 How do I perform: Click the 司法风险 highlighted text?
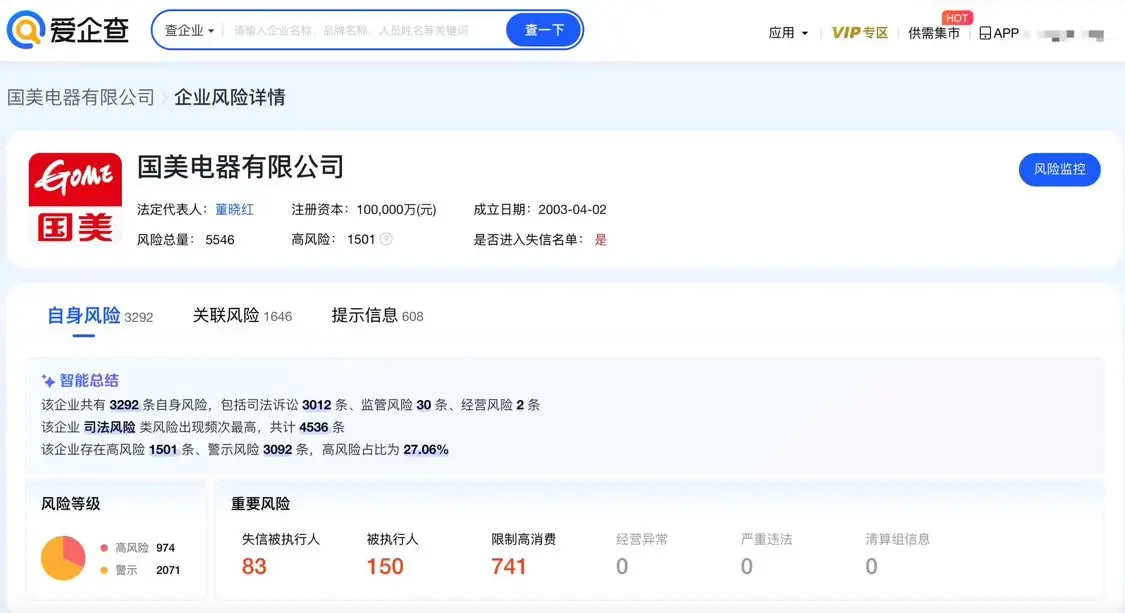110,427
